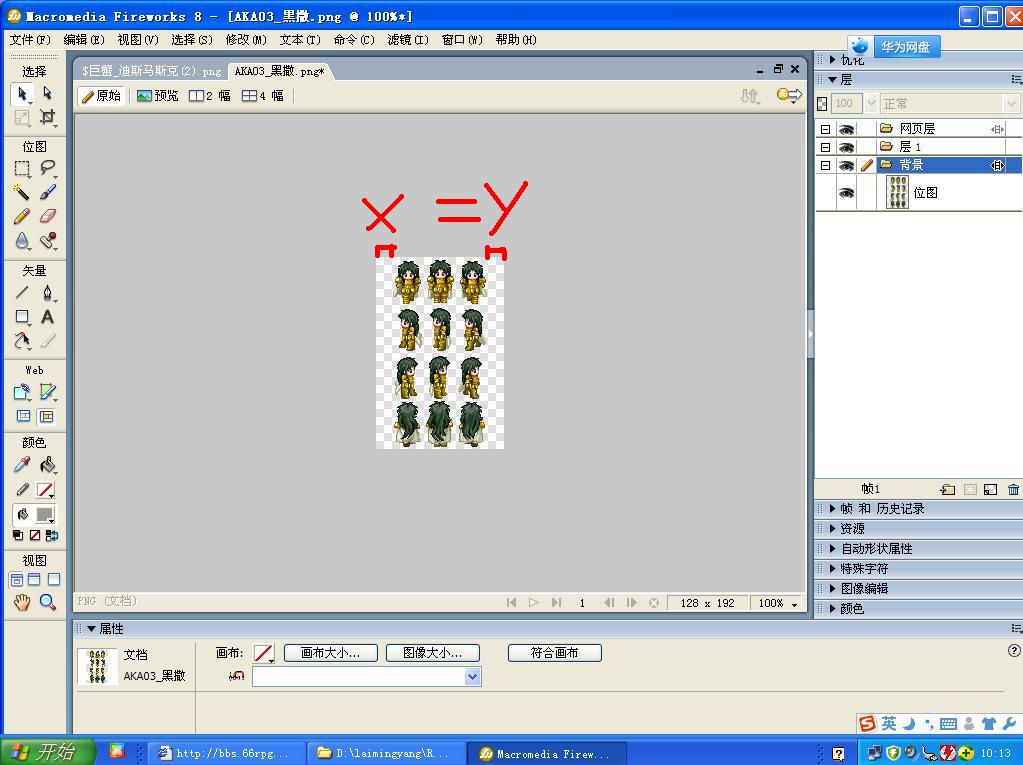Select the Magic Wand tool
Screen dimensions: 1023x765
pos(22,192)
